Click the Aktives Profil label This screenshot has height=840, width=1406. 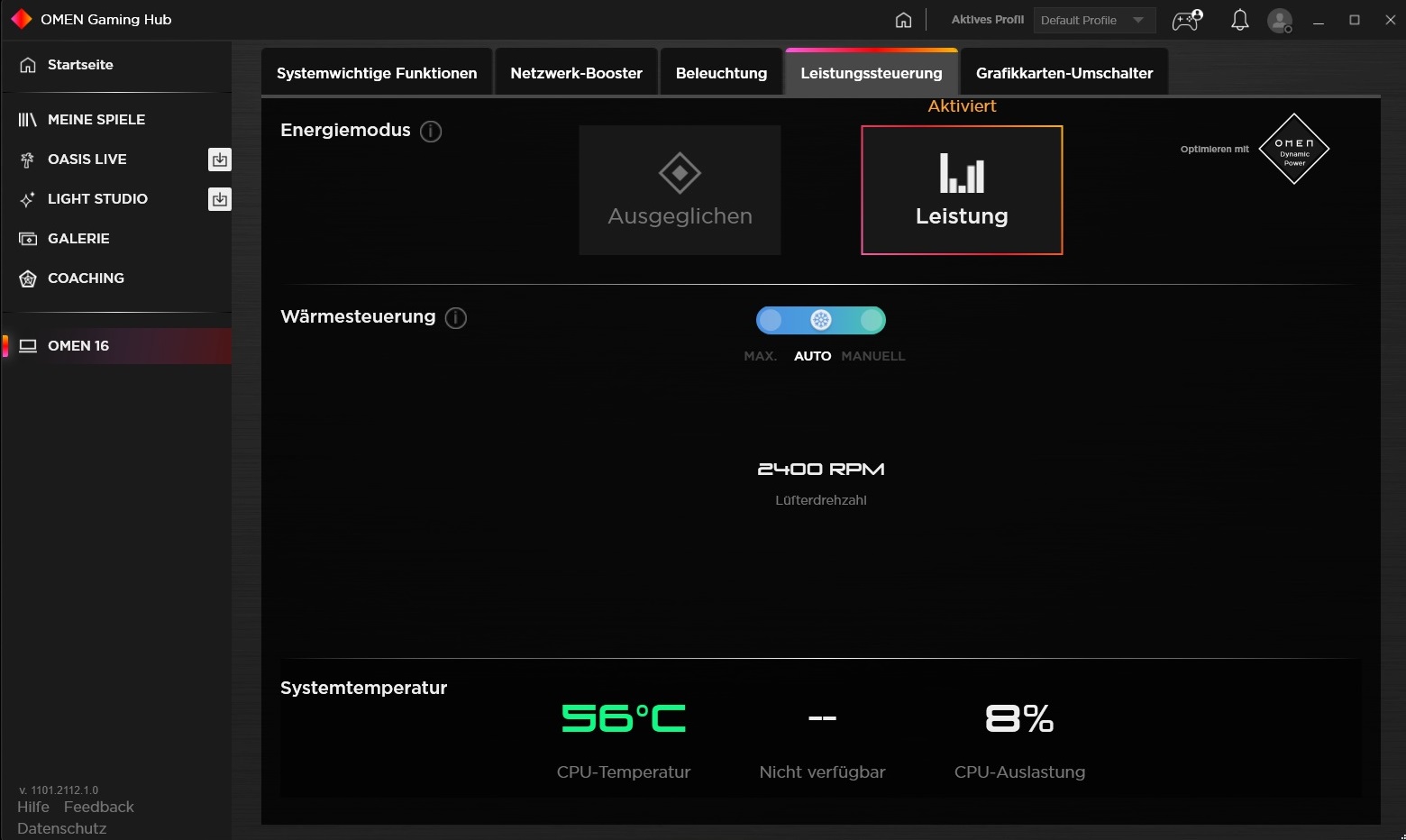coord(988,20)
